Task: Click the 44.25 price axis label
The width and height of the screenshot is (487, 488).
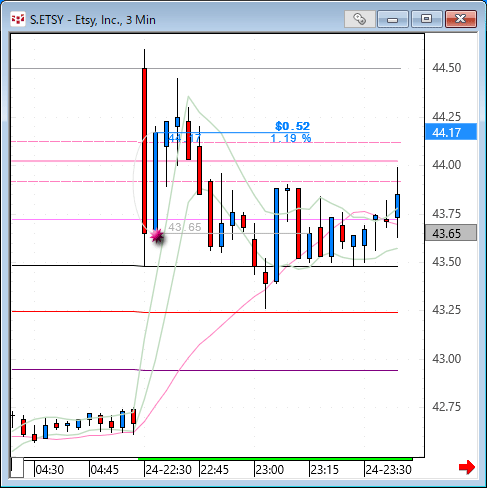Action: [446, 117]
